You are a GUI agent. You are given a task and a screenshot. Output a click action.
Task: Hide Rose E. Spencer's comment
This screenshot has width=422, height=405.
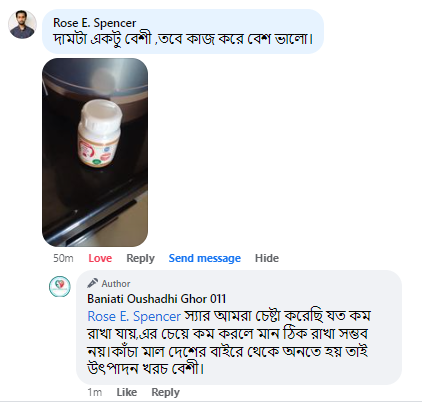[267, 258]
